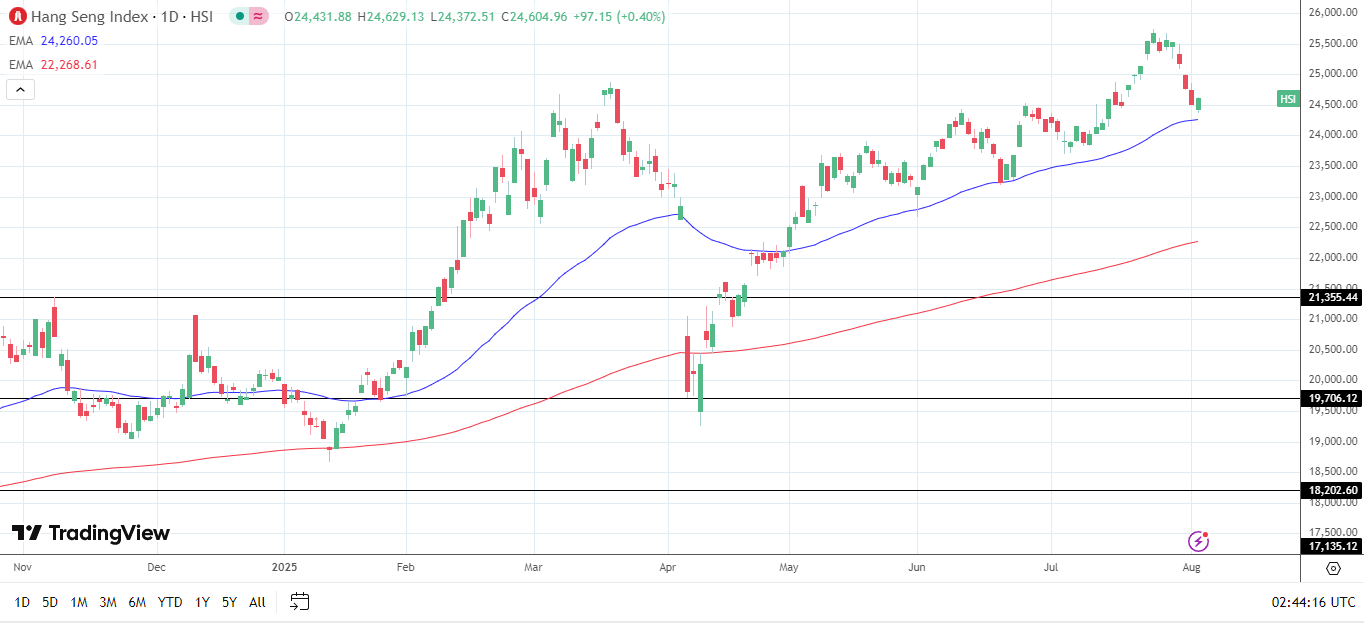The height and width of the screenshot is (623, 1364).
Task: Click the Mar label on time axis
Action: [534, 567]
